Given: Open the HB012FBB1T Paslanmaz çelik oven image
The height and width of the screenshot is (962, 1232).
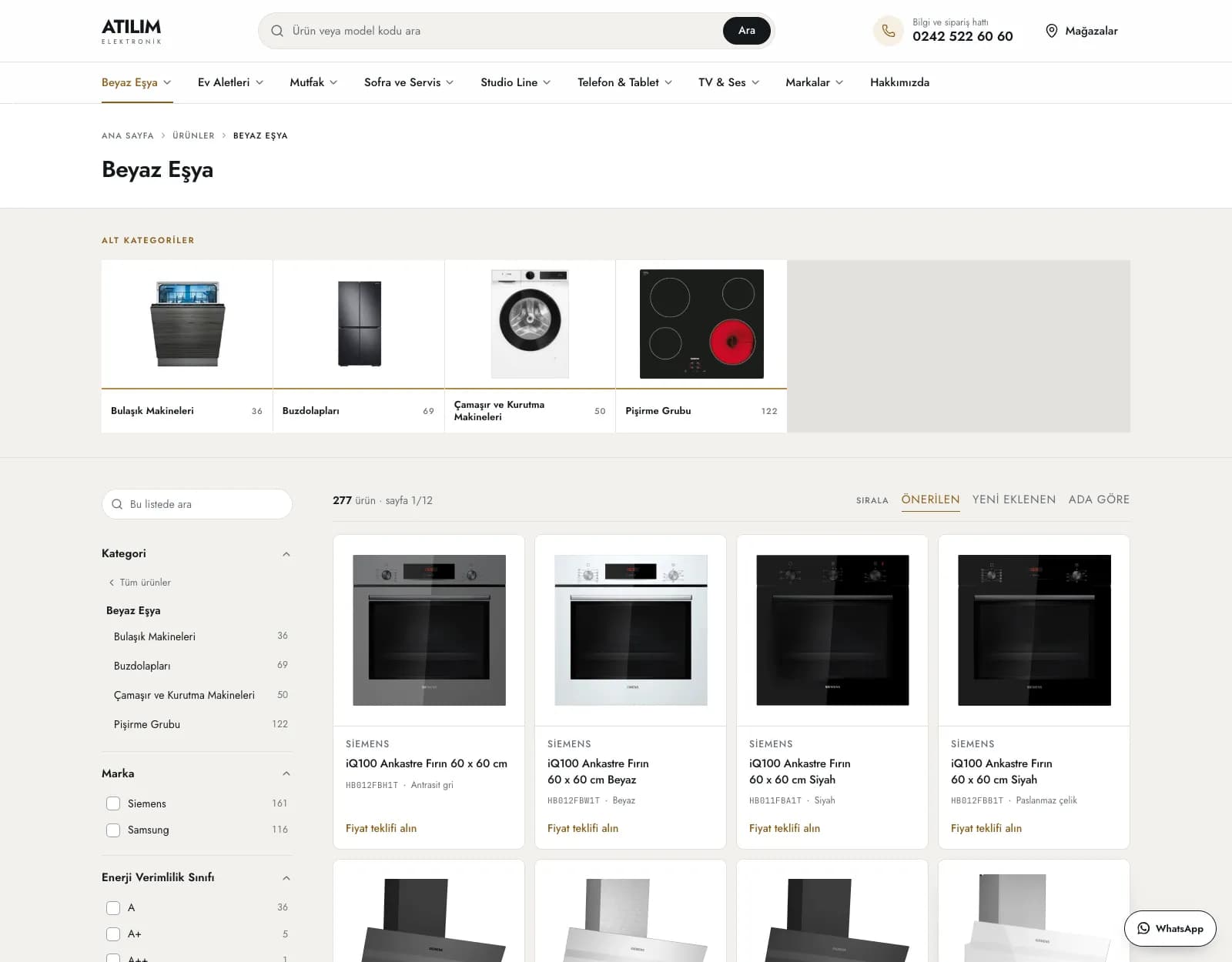Looking at the screenshot, I should tap(1034, 630).
